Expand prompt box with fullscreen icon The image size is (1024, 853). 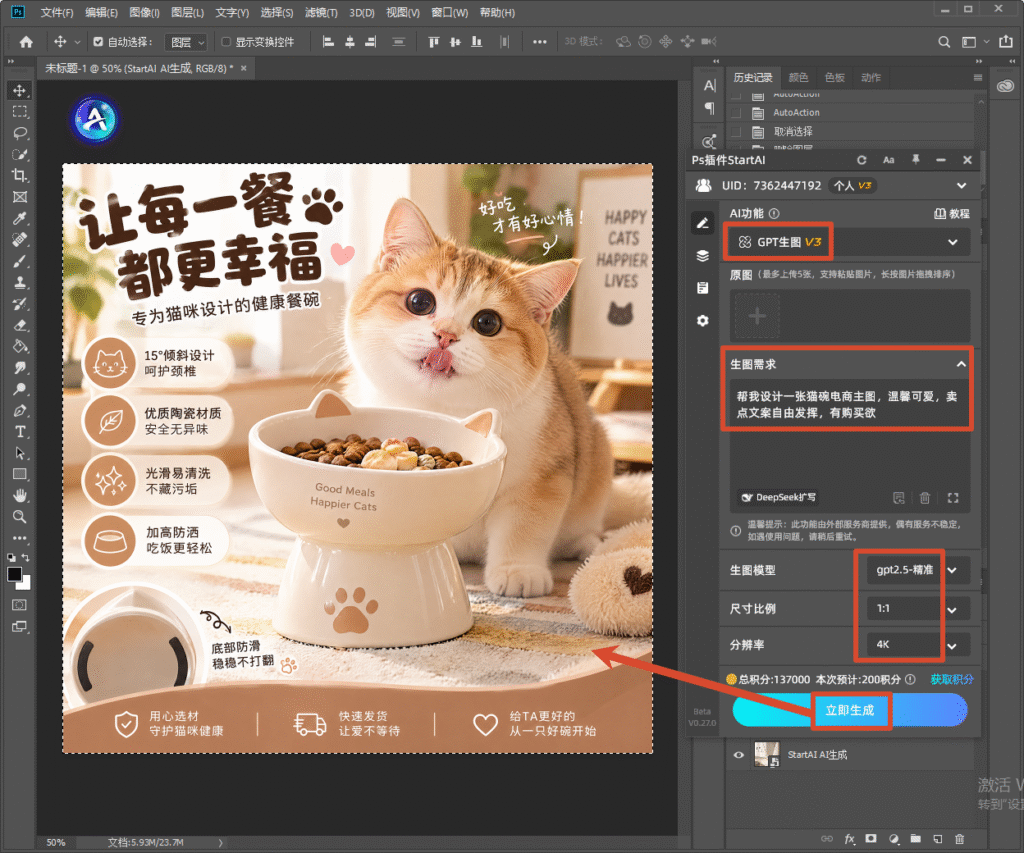(x=953, y=498)
